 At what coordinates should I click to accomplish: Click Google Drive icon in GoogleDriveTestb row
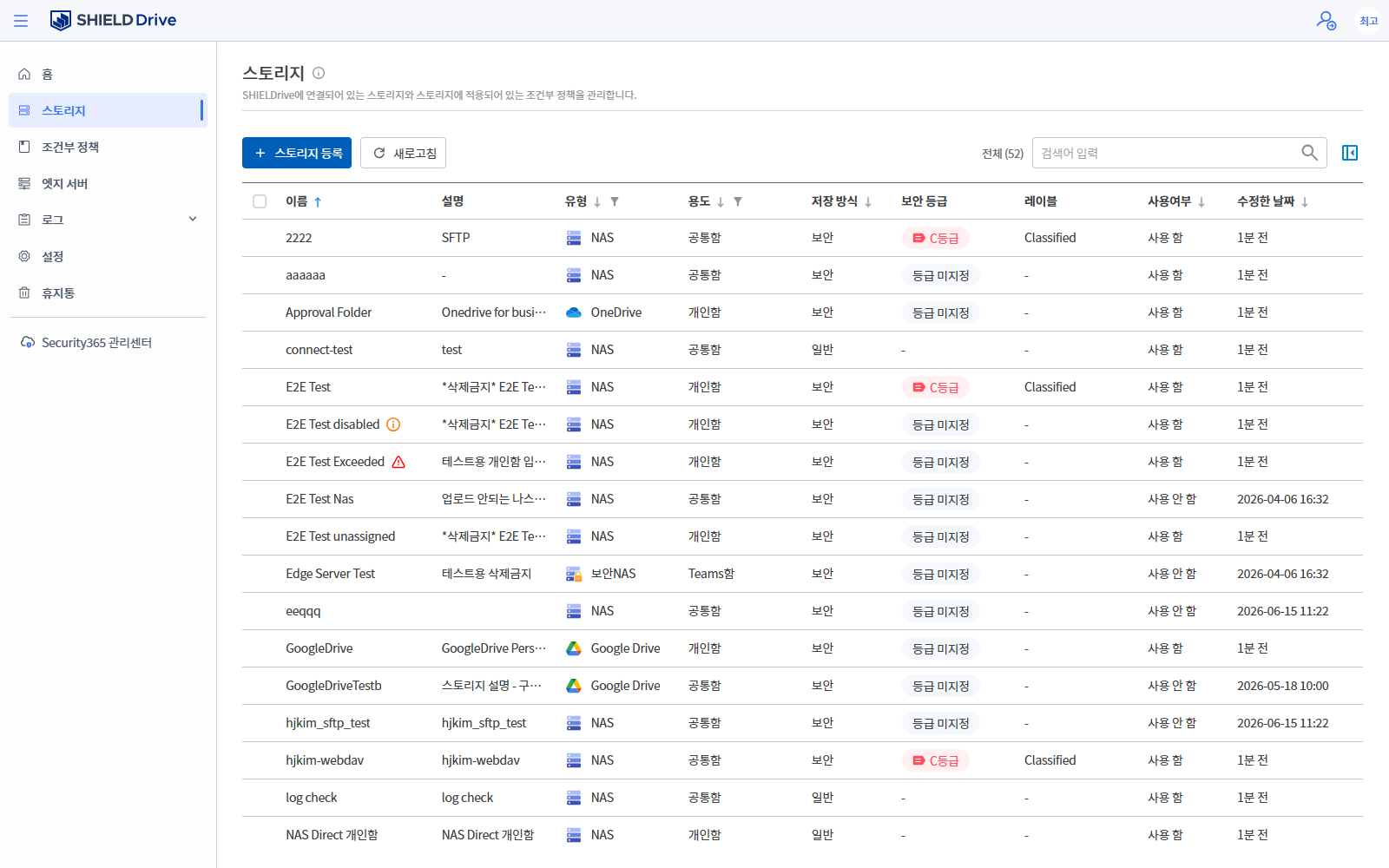point(574,686)
